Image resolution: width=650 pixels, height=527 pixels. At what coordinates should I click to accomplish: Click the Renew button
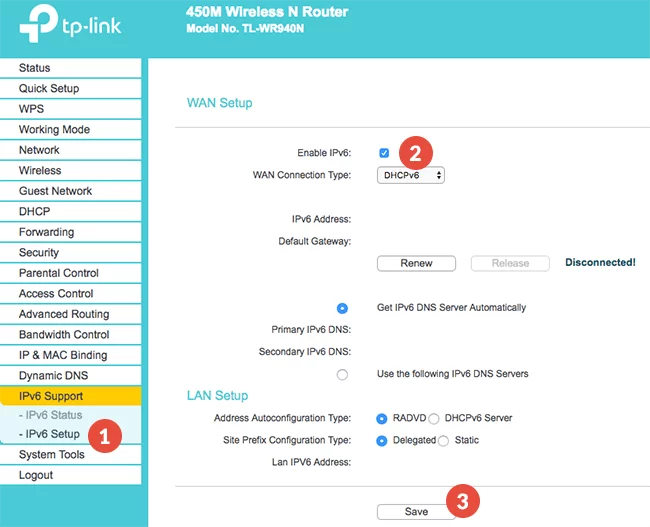(x=416, y=263)
